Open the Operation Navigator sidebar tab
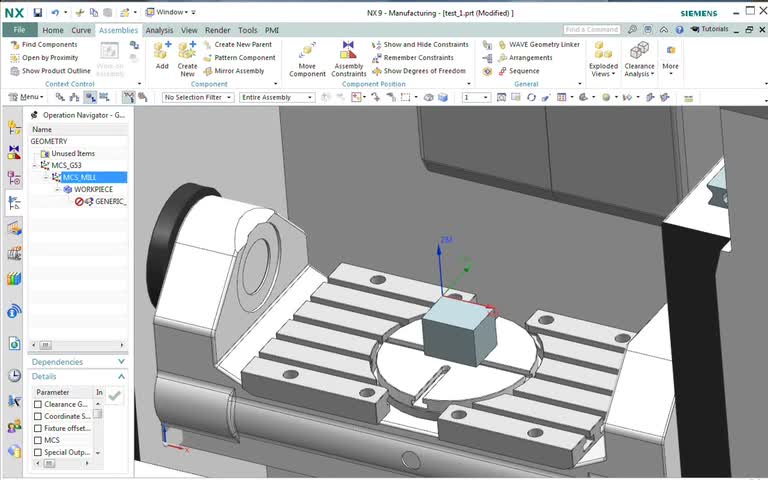Viewport: 768px width, 480px height. [x=14, y=202]
